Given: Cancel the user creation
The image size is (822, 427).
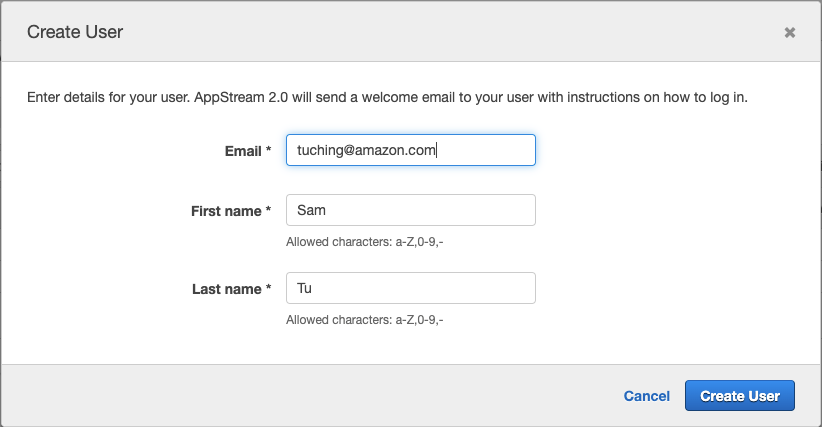Looking at the screenshot, I should tap(646, 396).
